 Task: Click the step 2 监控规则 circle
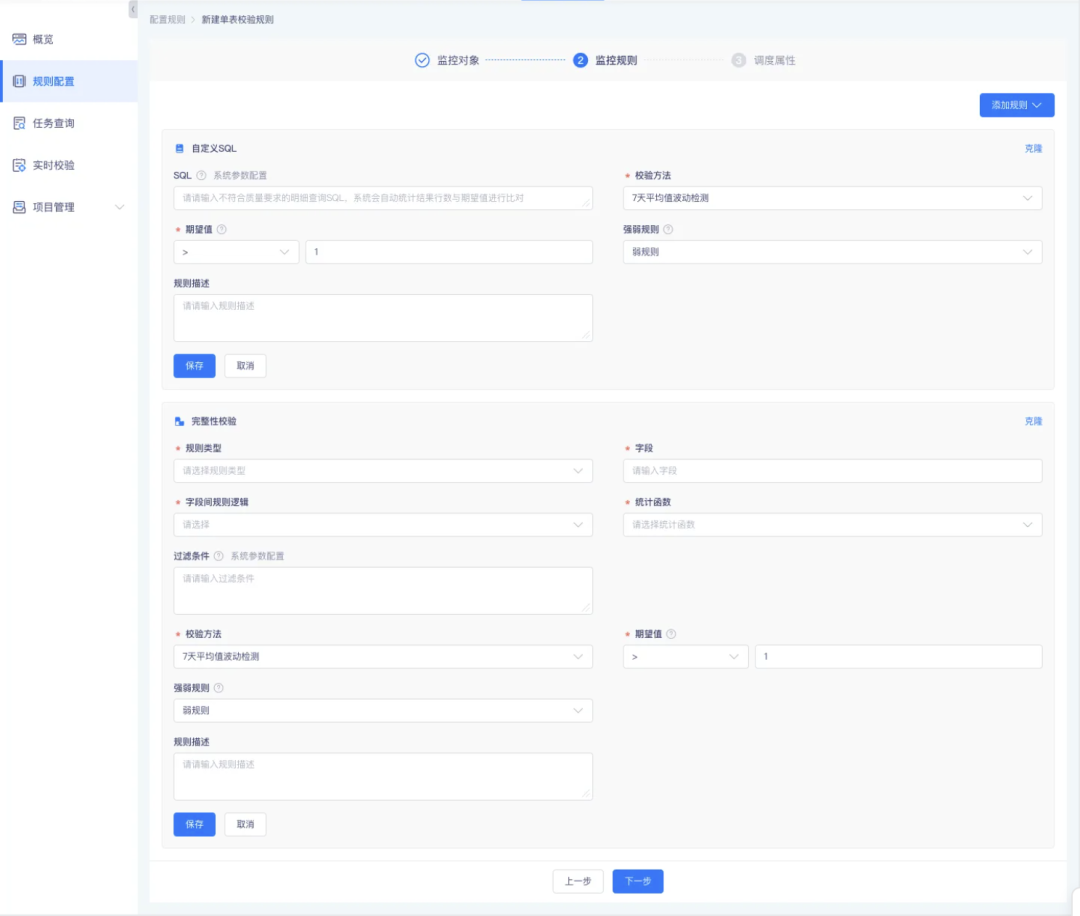581,61
